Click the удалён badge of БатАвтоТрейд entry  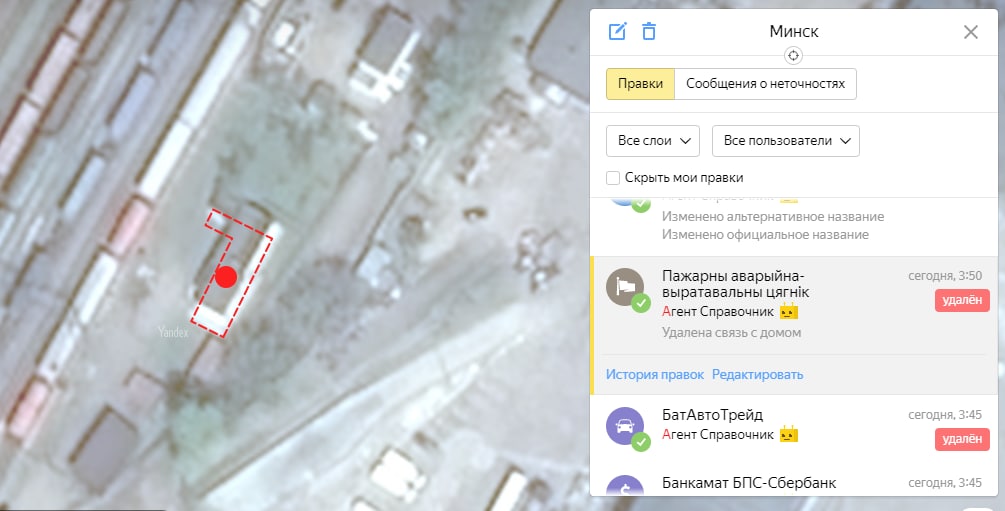click(962, 439)
